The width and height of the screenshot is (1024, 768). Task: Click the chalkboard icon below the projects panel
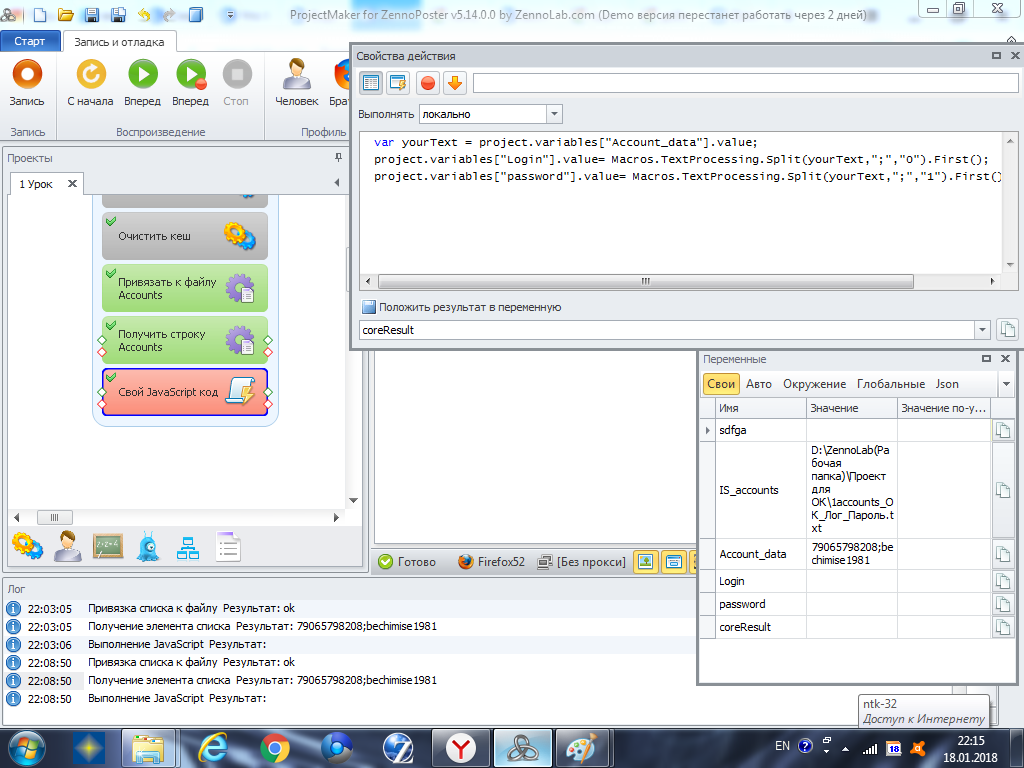pos(108,546)
